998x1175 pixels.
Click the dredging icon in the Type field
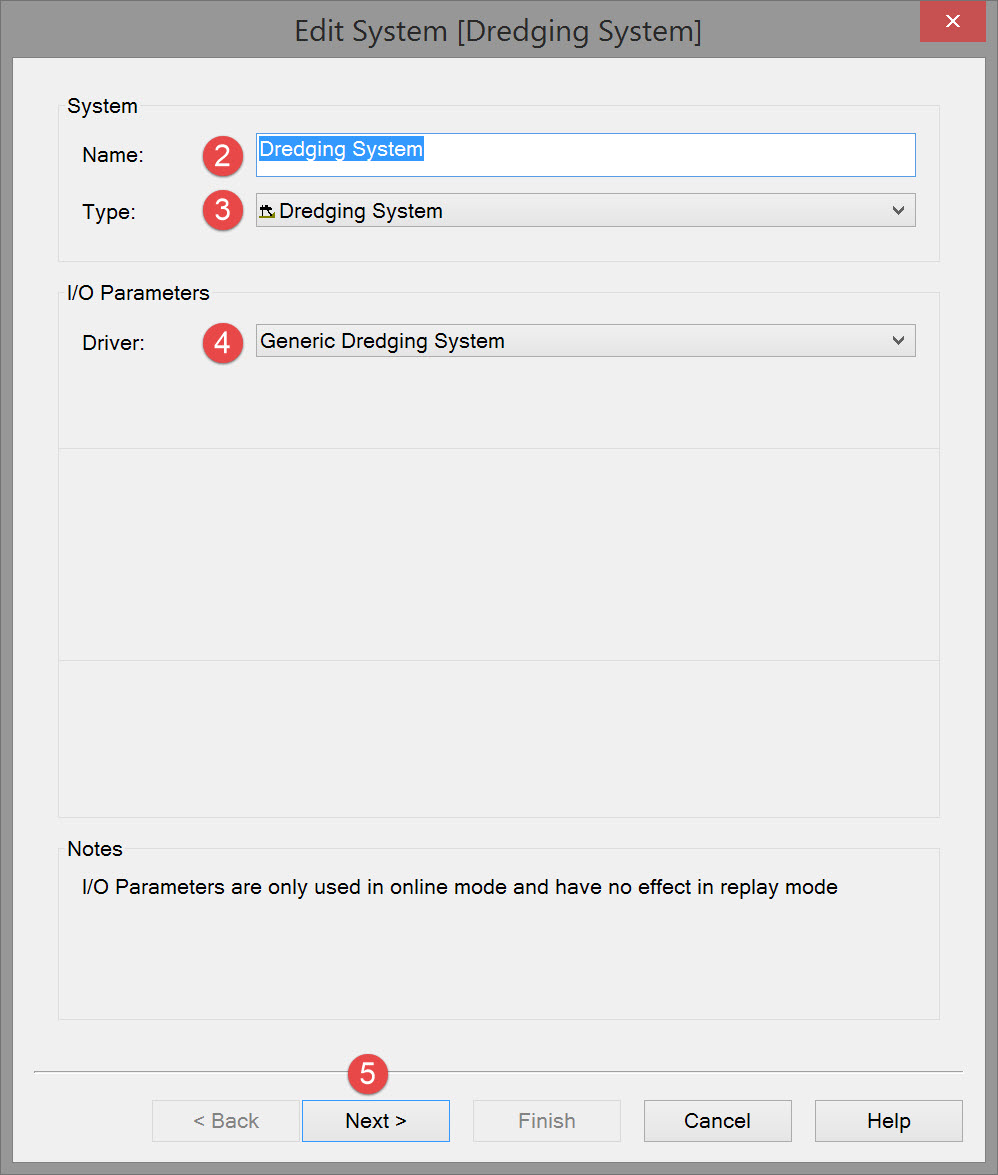(x=267, y=212)
